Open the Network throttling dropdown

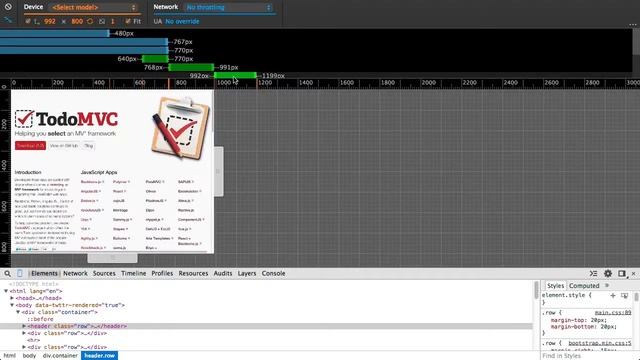tap(229, 7)
